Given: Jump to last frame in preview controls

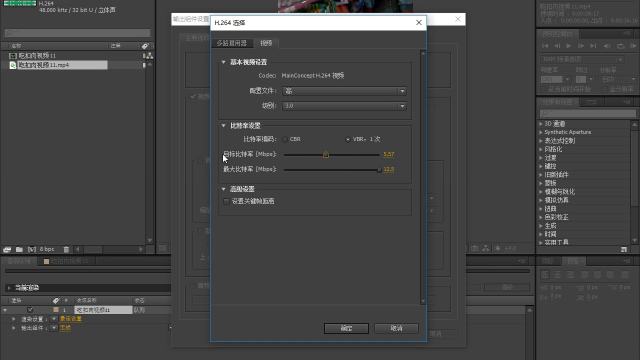Looking at the screenshot, I should click(x=593, y=46).
